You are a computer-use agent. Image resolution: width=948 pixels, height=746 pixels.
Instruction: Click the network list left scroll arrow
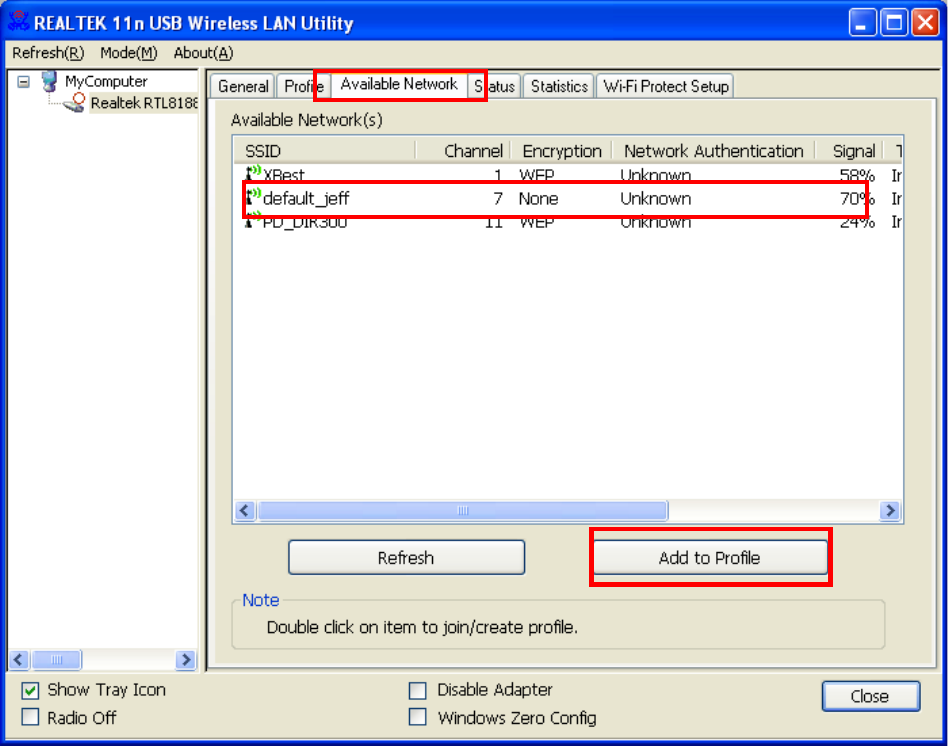coord(244,511)
